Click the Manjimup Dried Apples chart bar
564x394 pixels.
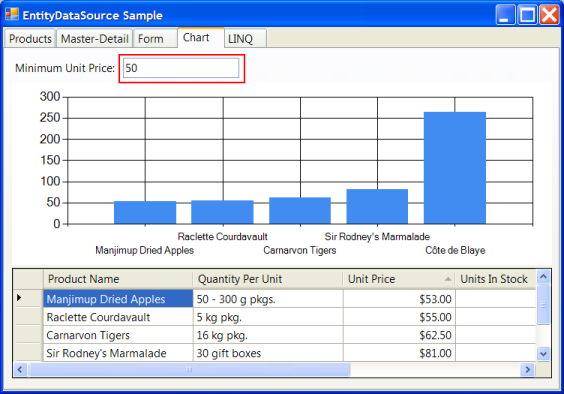[x=145, y=213]
